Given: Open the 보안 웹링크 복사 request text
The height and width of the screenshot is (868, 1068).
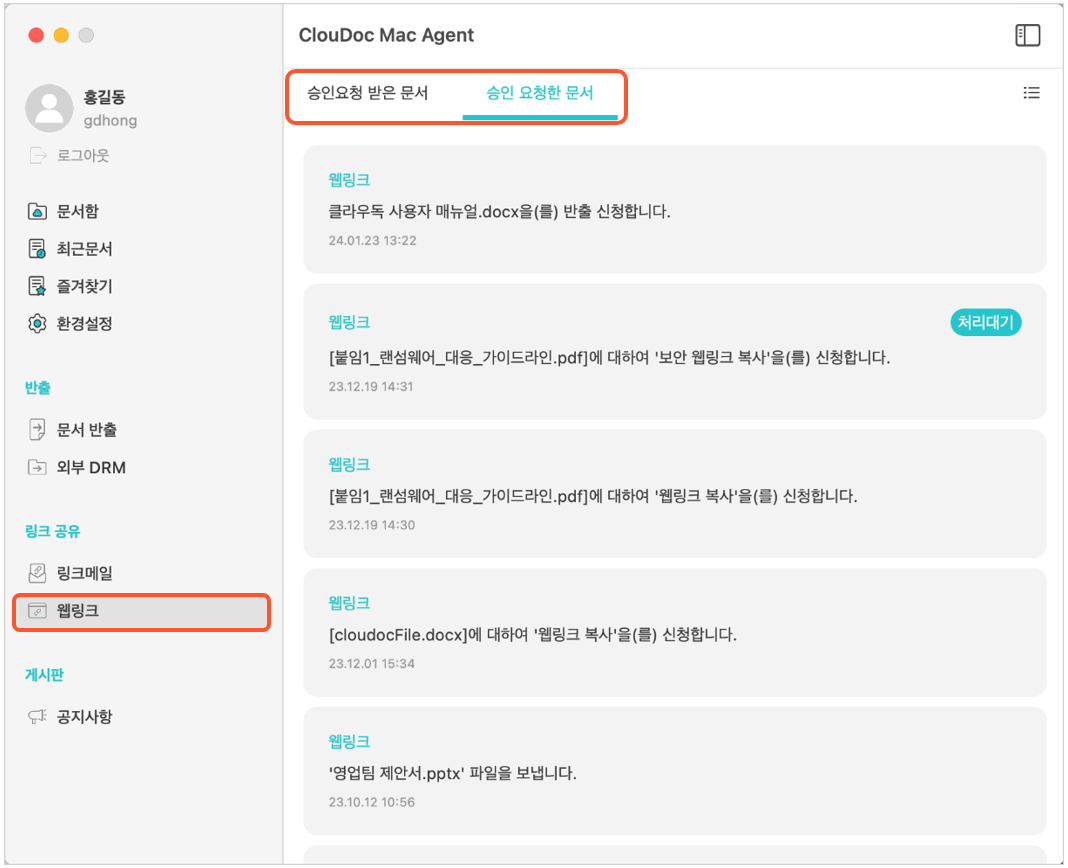Looking at the screenshot, I should 609,357.
